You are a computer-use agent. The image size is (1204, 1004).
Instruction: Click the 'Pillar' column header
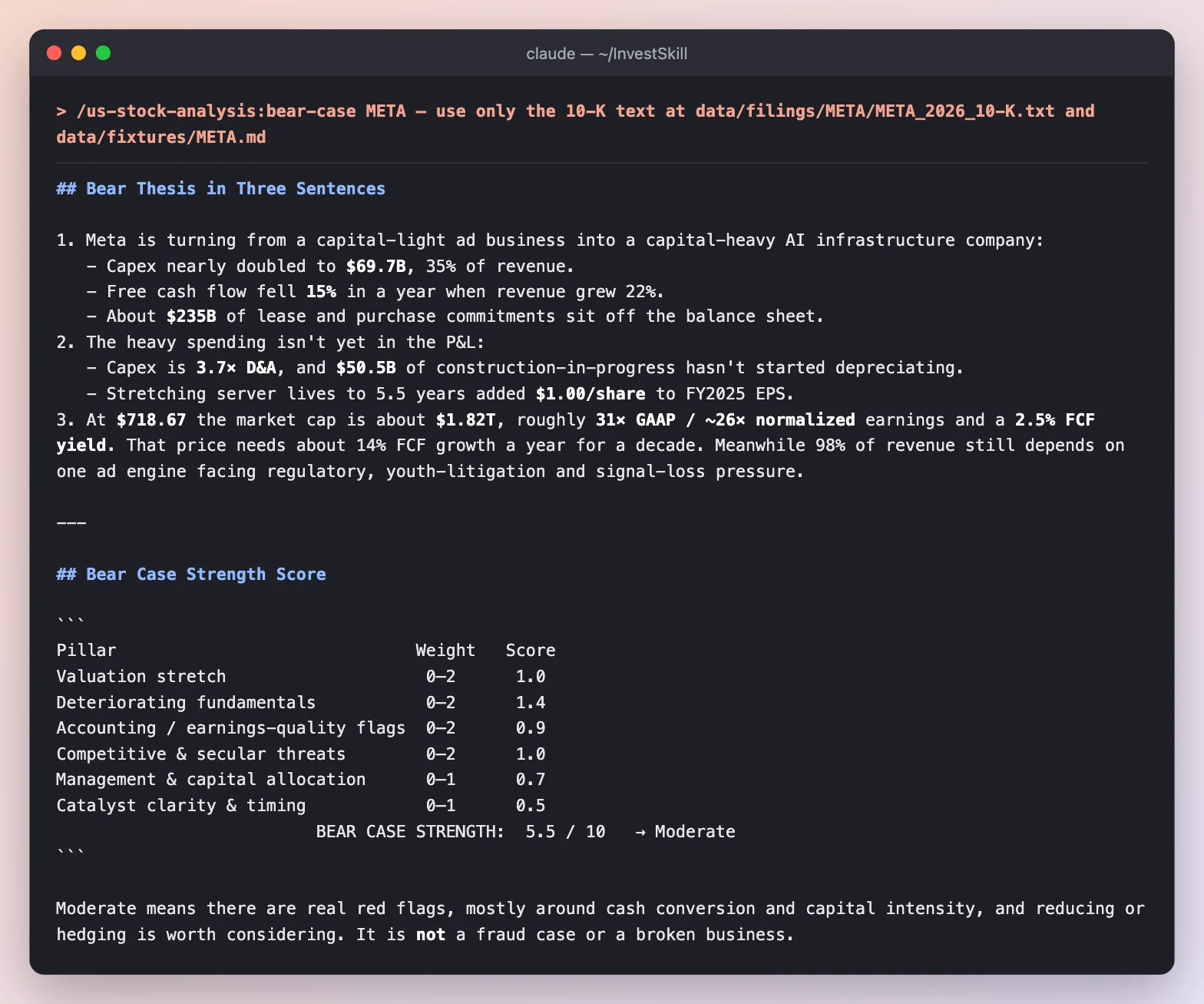(86, 651)
